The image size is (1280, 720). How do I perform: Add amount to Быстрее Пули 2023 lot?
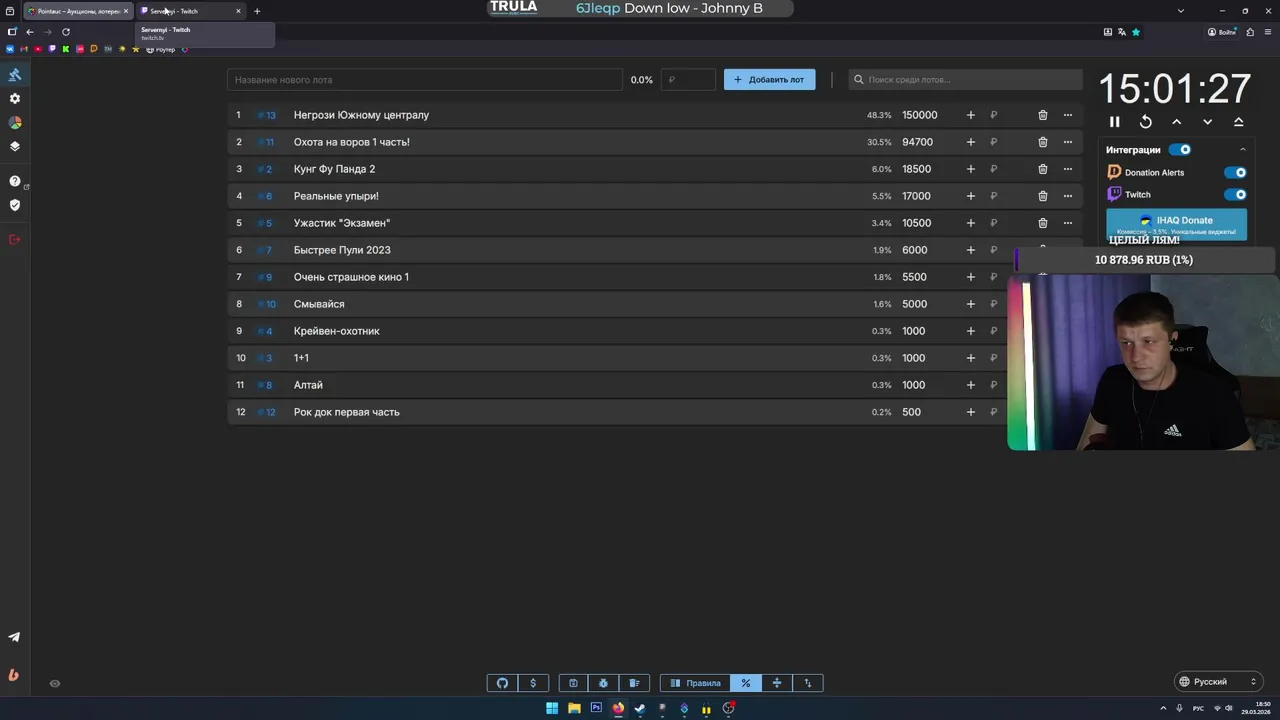(x=970, y=250)
